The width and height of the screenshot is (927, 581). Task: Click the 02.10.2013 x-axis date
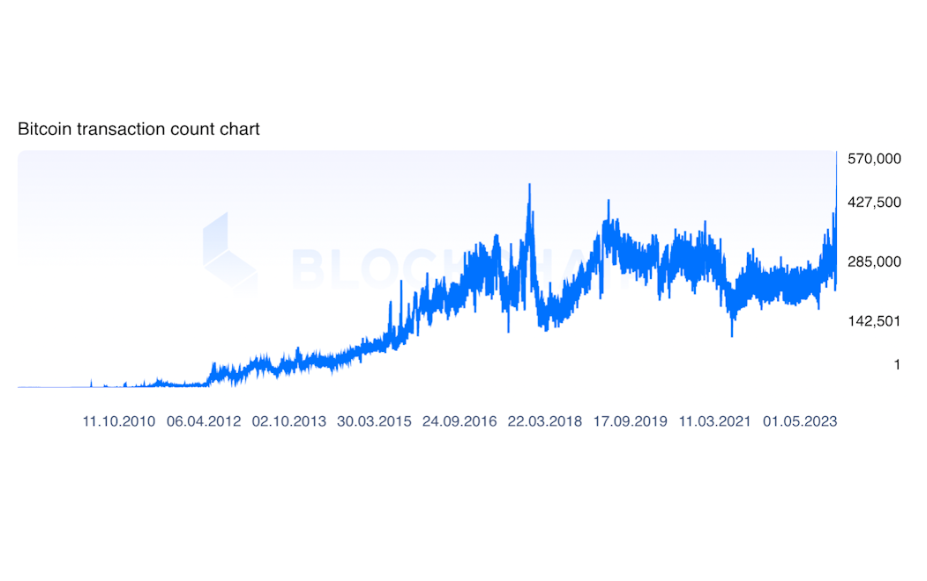pos(289,421)
